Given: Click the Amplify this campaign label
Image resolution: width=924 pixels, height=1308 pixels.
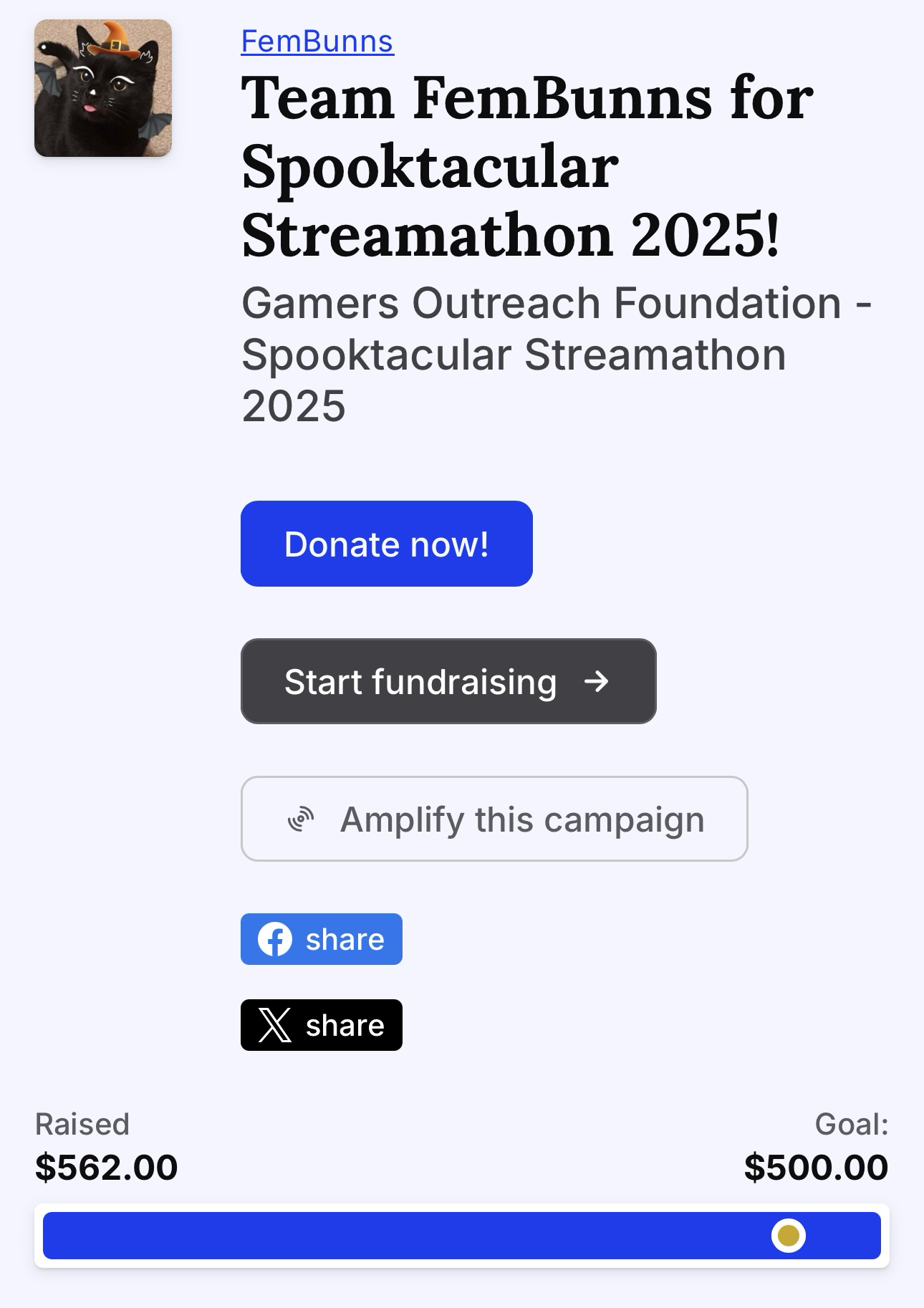Looking at the screenshot, I should [x=522, y=819].
